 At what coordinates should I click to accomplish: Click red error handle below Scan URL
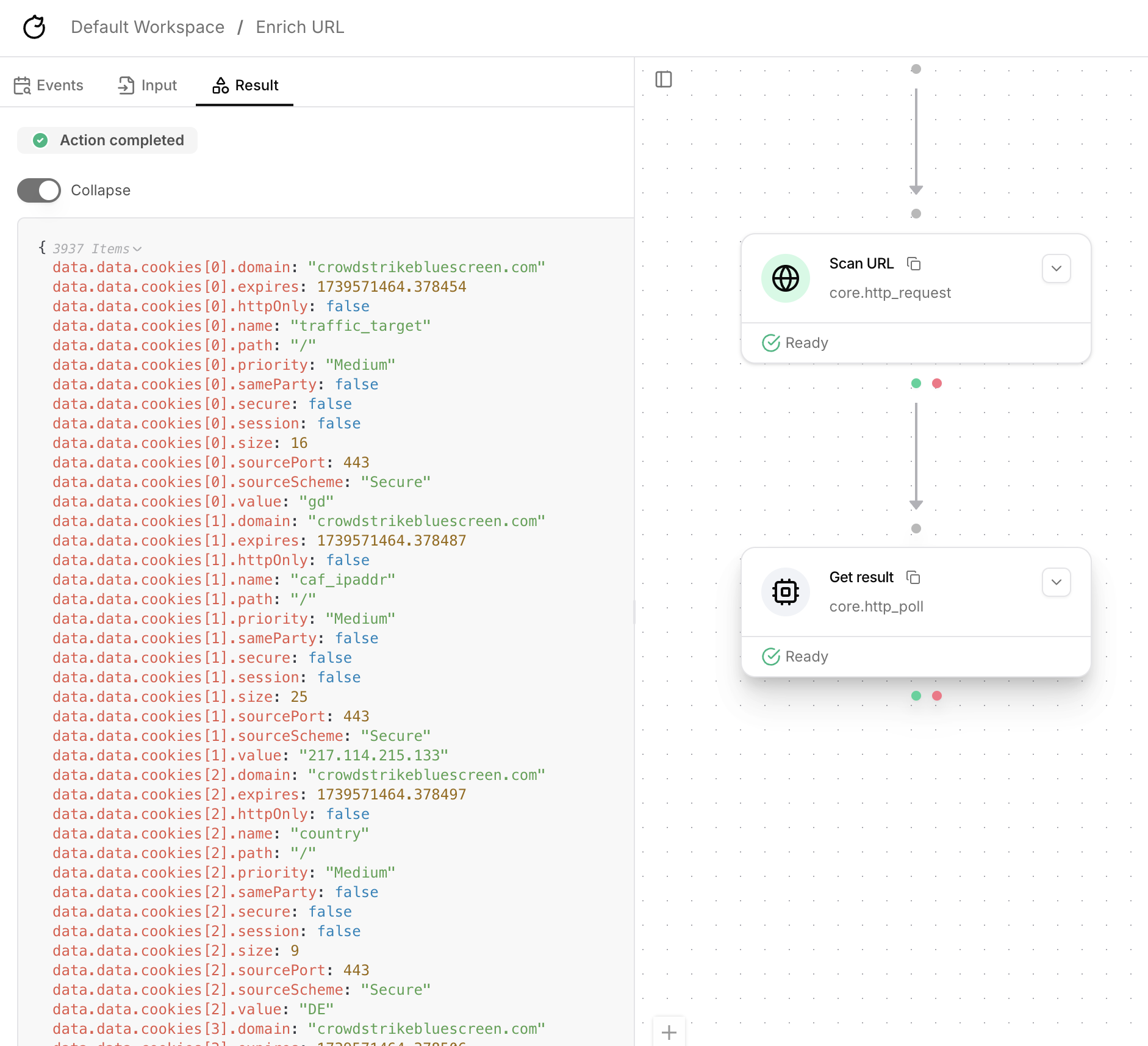coord(937,383)
